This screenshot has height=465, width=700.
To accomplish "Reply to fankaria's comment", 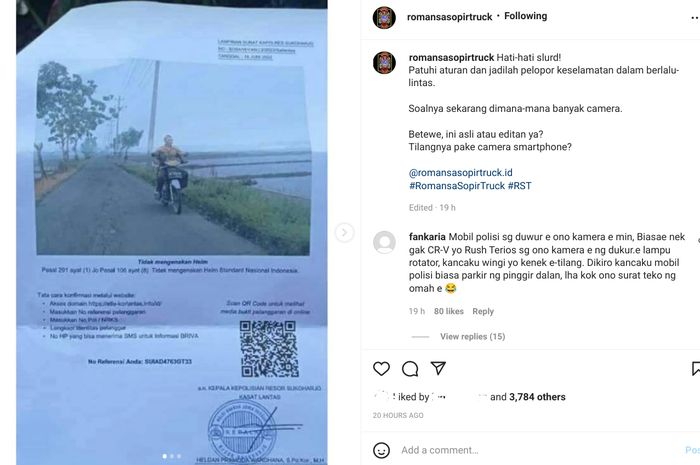I will (483, 311).
